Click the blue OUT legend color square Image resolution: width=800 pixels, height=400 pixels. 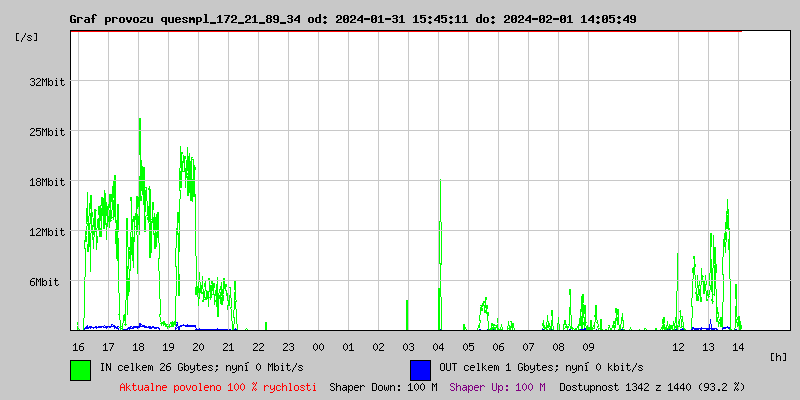pos(420,369)
